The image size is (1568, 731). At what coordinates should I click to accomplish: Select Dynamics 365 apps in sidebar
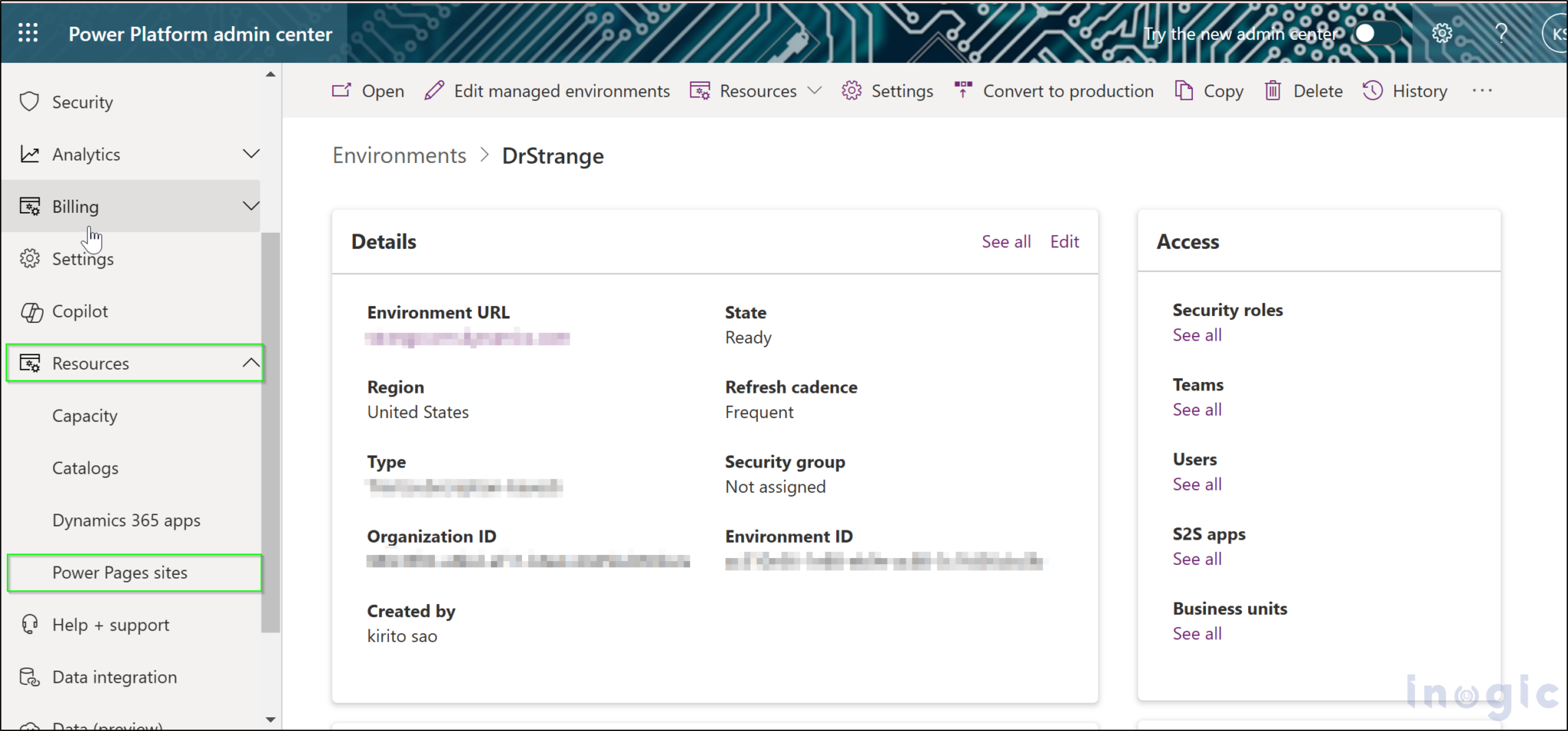[127, 520]
